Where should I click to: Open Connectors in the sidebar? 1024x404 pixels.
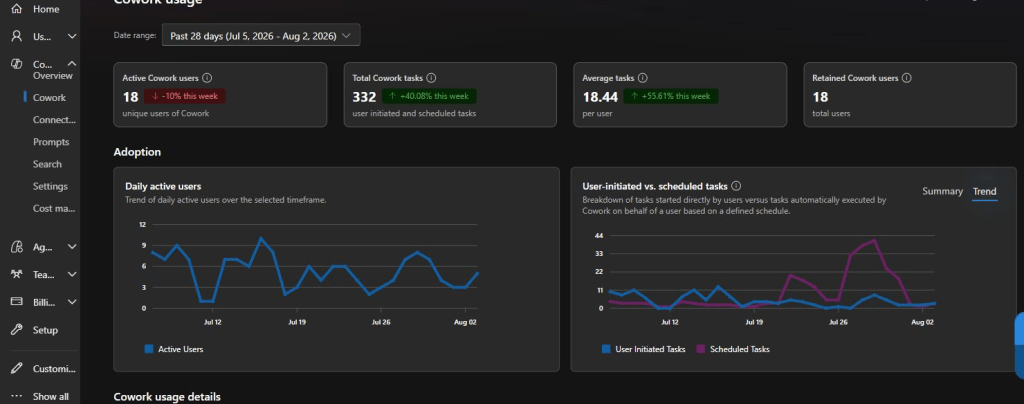point(54,120)
